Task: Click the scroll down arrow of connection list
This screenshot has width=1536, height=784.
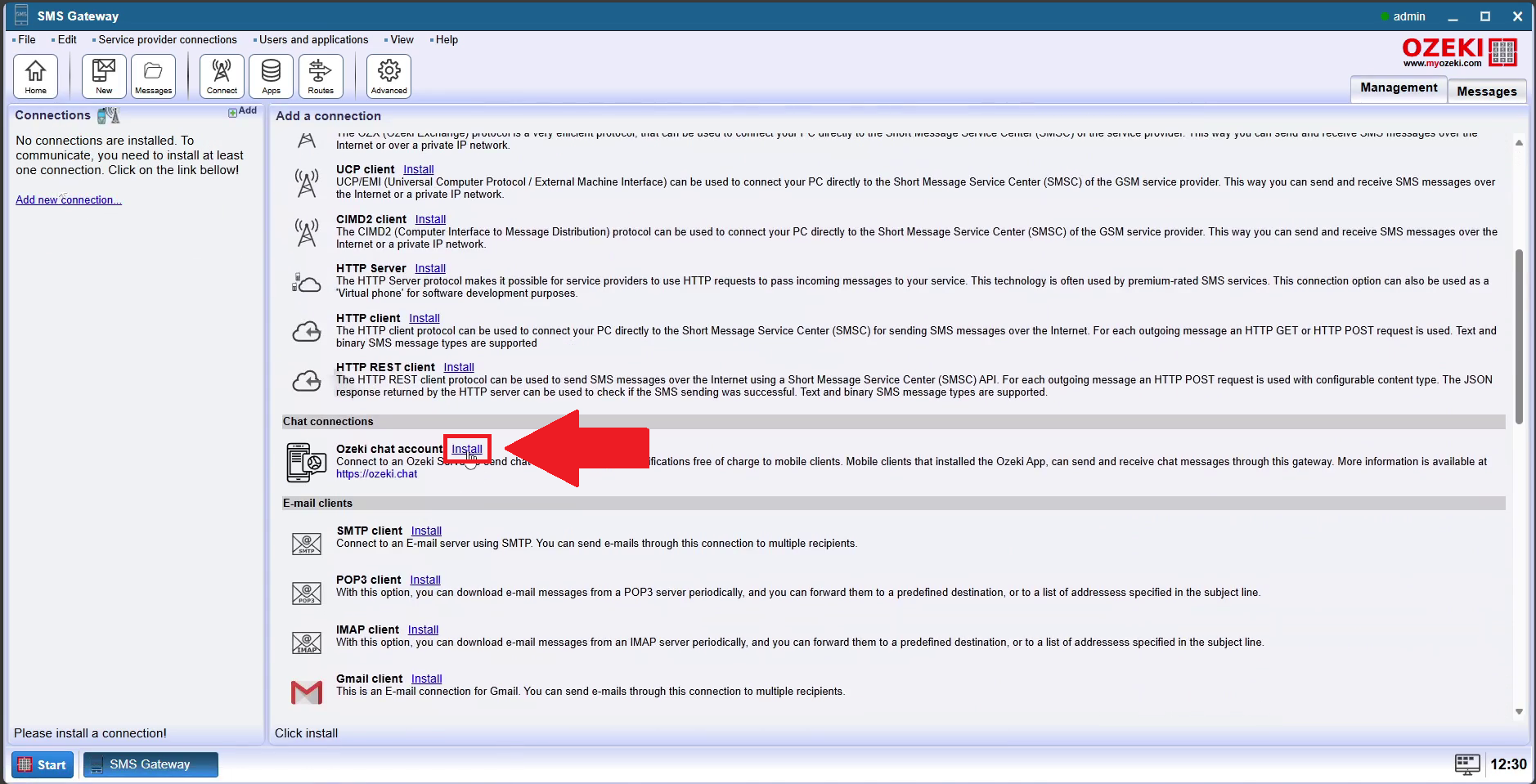Action: 1519,711
